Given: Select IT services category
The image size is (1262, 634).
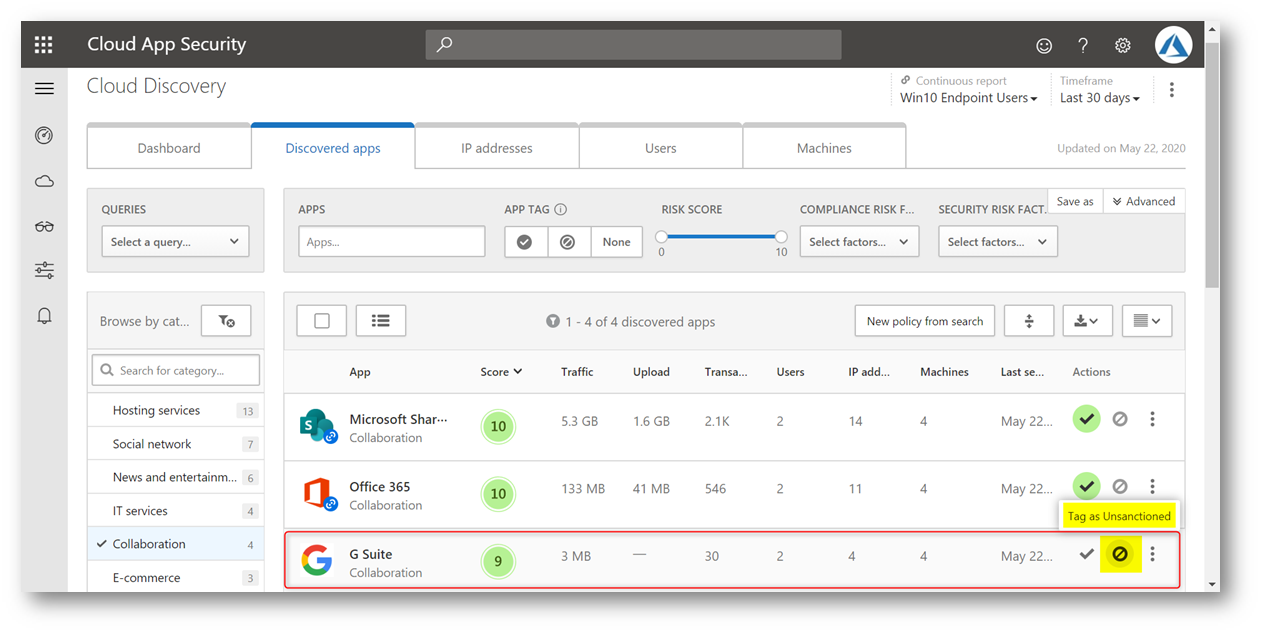Looking at the screenshot, I should [176, 511].
